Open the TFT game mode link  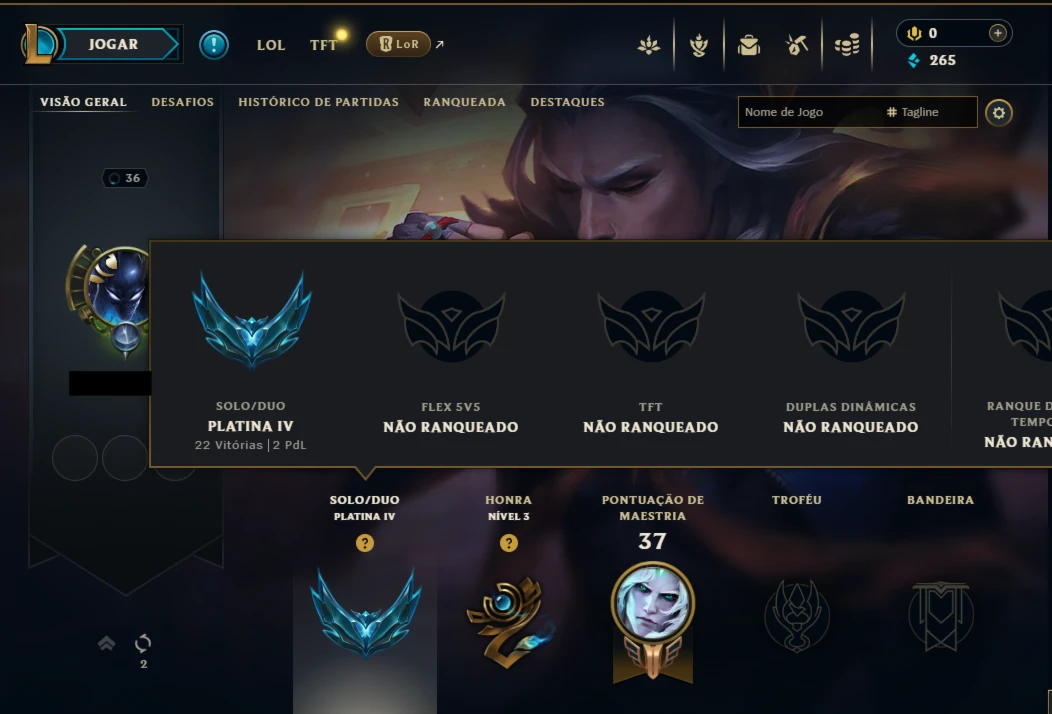pyautogui.click(x=323, y=45)
